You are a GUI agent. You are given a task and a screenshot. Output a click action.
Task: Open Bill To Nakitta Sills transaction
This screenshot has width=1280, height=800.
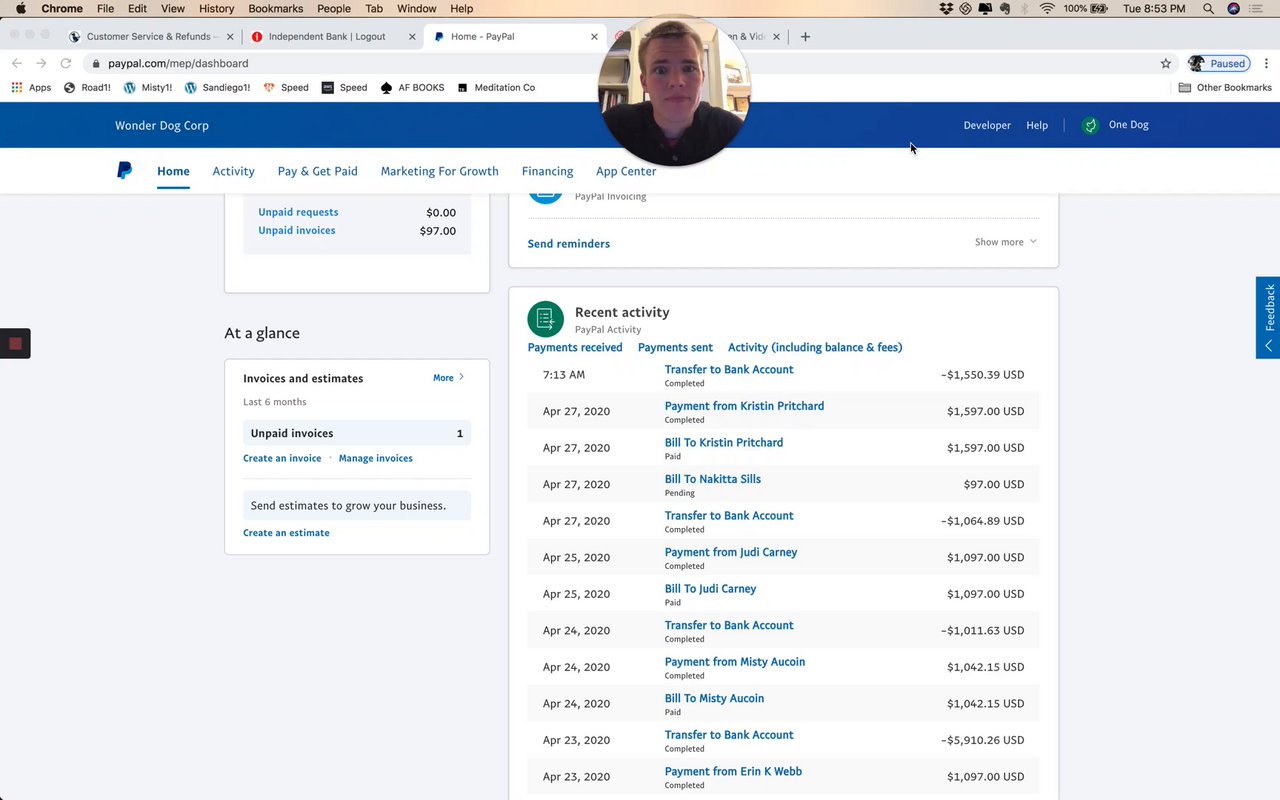click(x=713, y=479)
